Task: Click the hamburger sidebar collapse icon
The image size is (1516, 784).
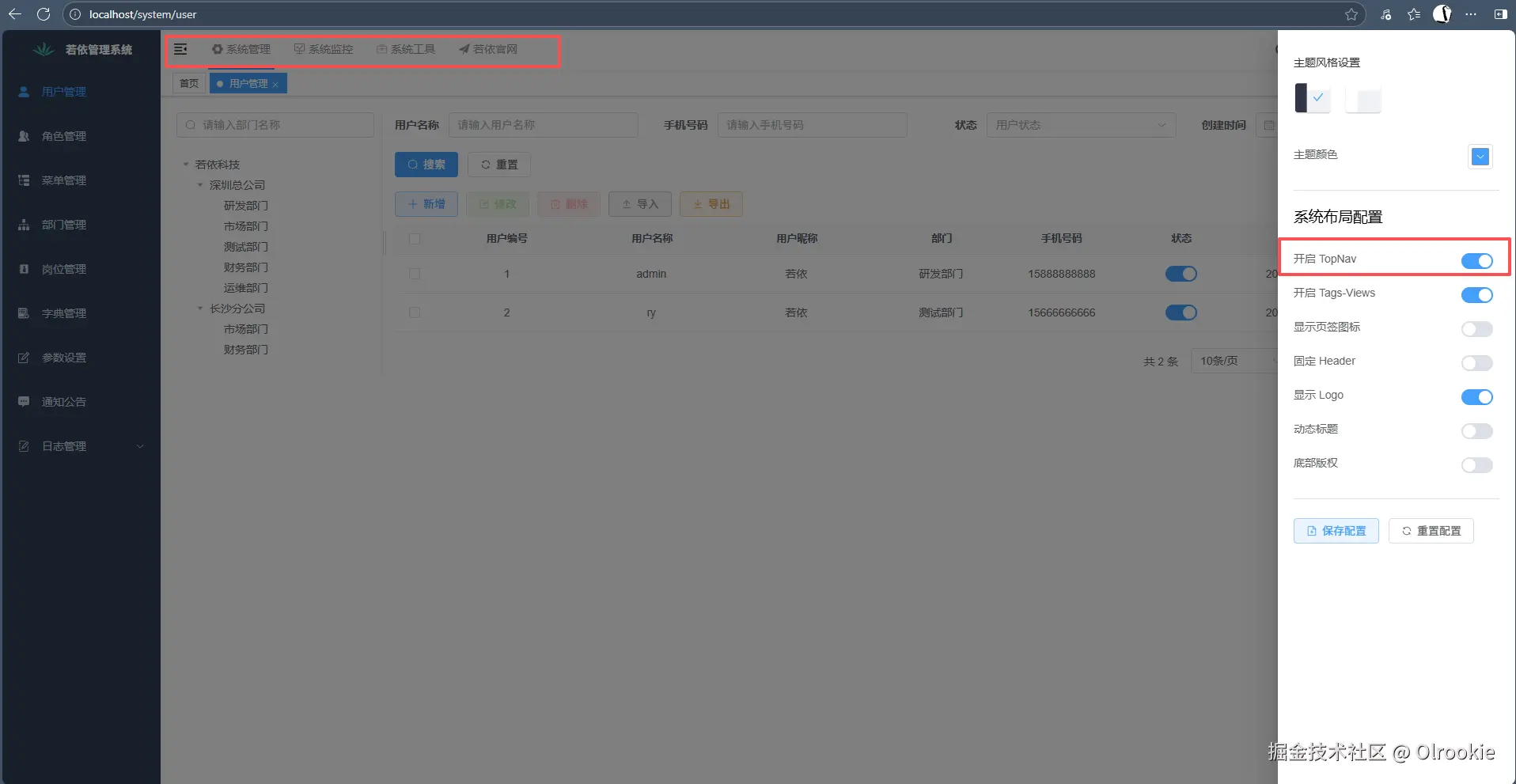Action: (x=180, y=49)
